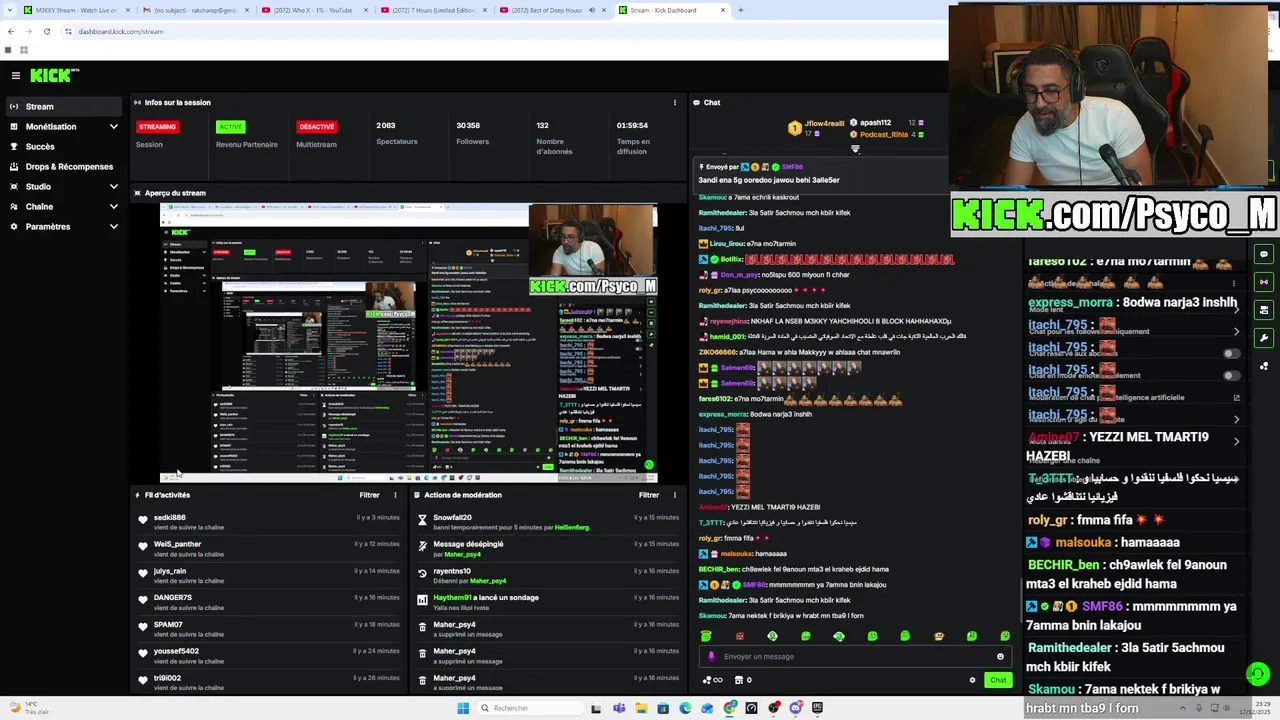Open the Windows Start menu

pyautogui.click(x=463, y=708)
